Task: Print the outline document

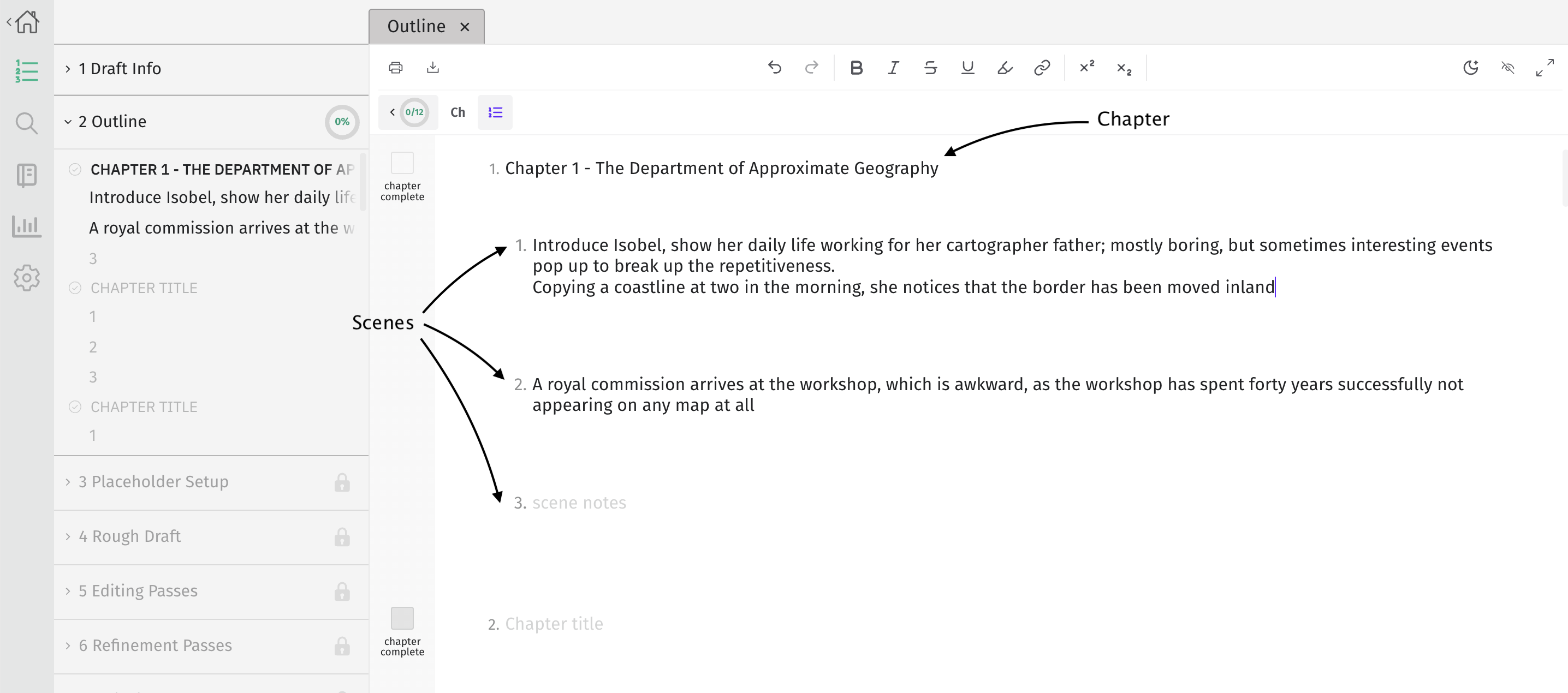Action: (x=396, y=68)
